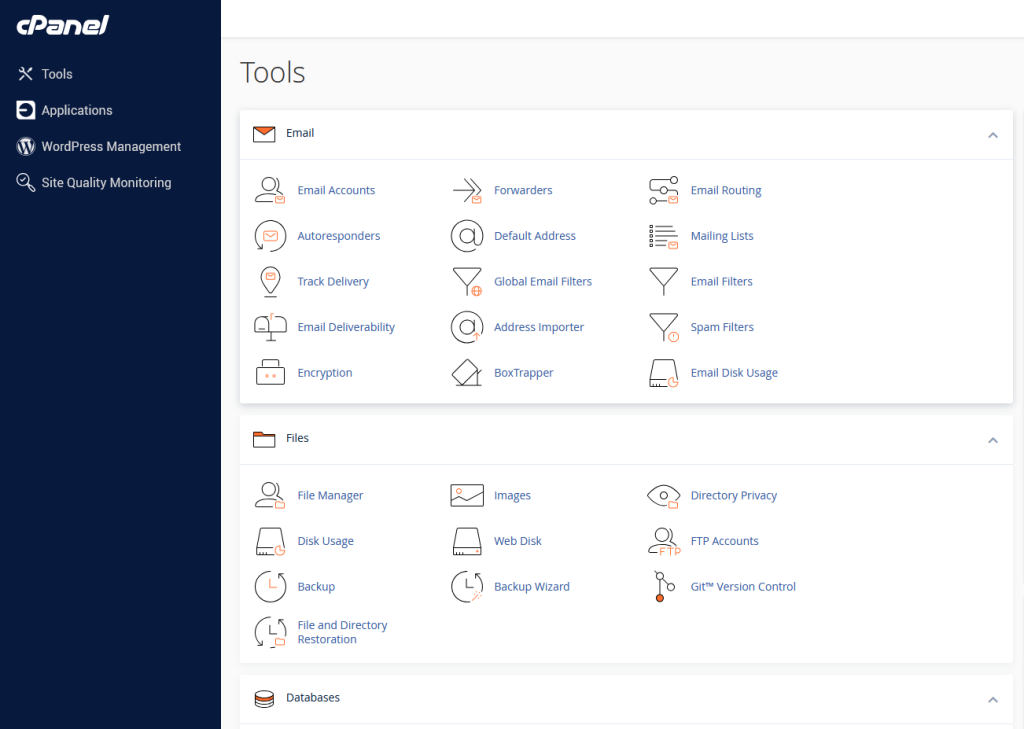1024x729 pixels.
Task: Open the Backup Wizard icon
Action: tap(467, 587)
